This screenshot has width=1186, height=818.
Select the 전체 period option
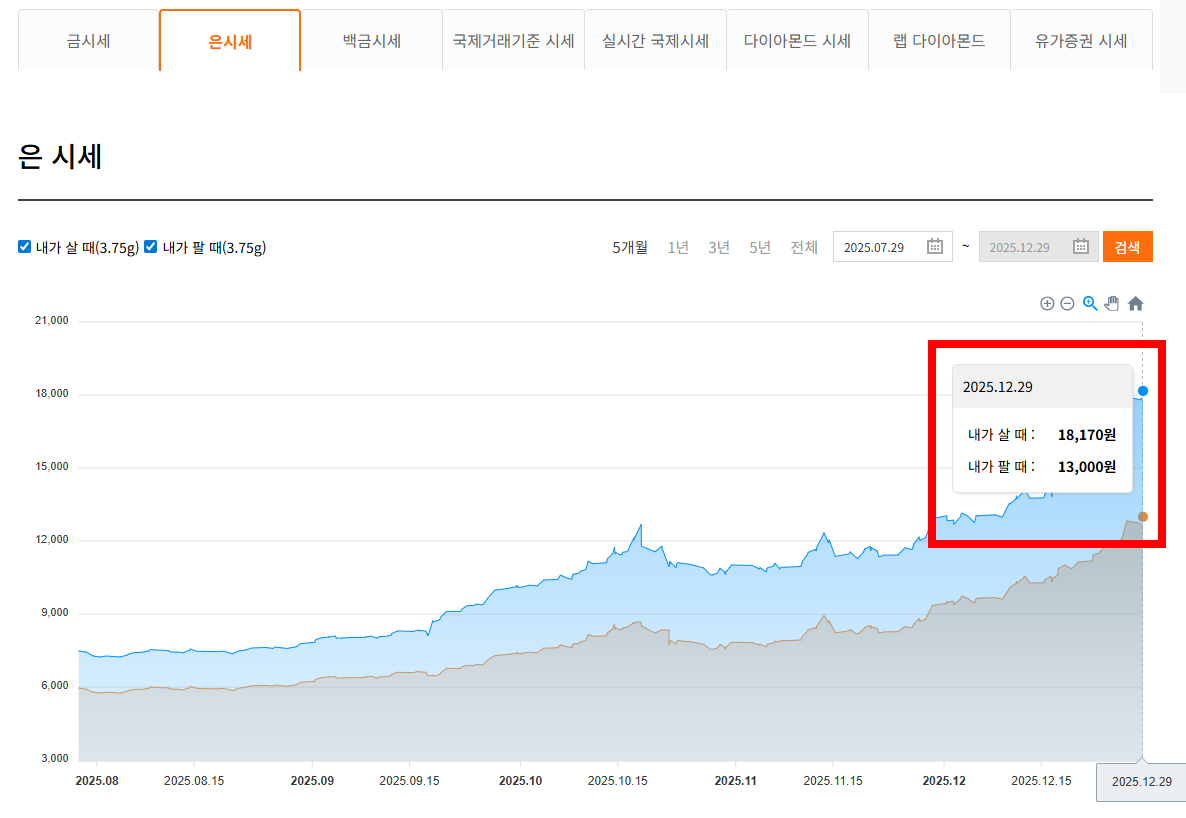(x=803, y=246)
